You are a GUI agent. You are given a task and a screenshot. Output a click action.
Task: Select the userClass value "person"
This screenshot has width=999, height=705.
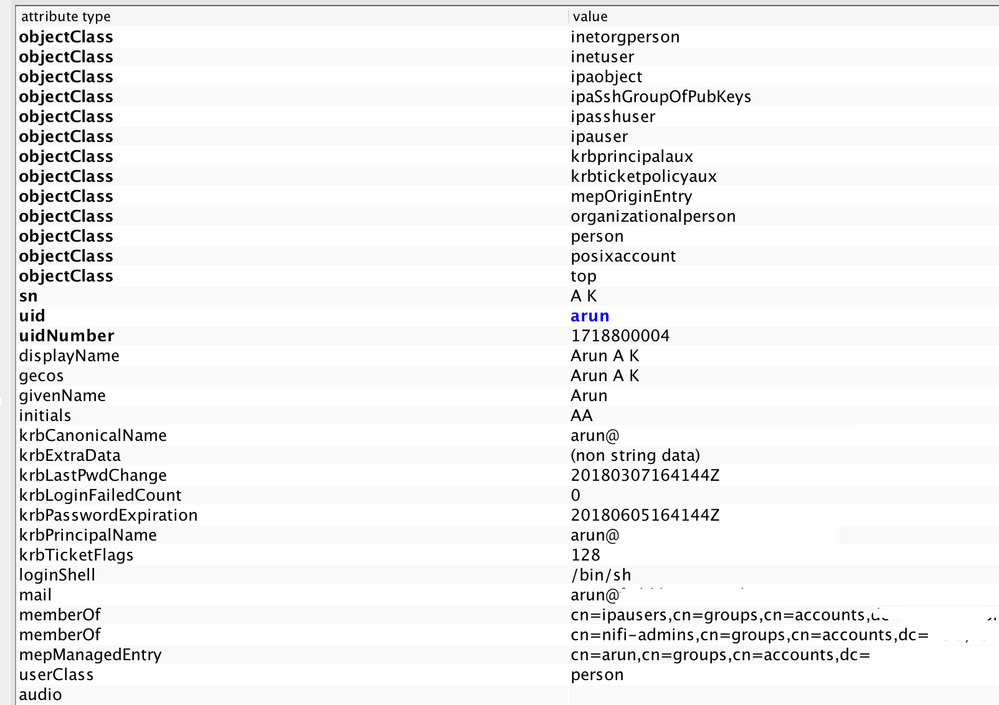(595, 674)
